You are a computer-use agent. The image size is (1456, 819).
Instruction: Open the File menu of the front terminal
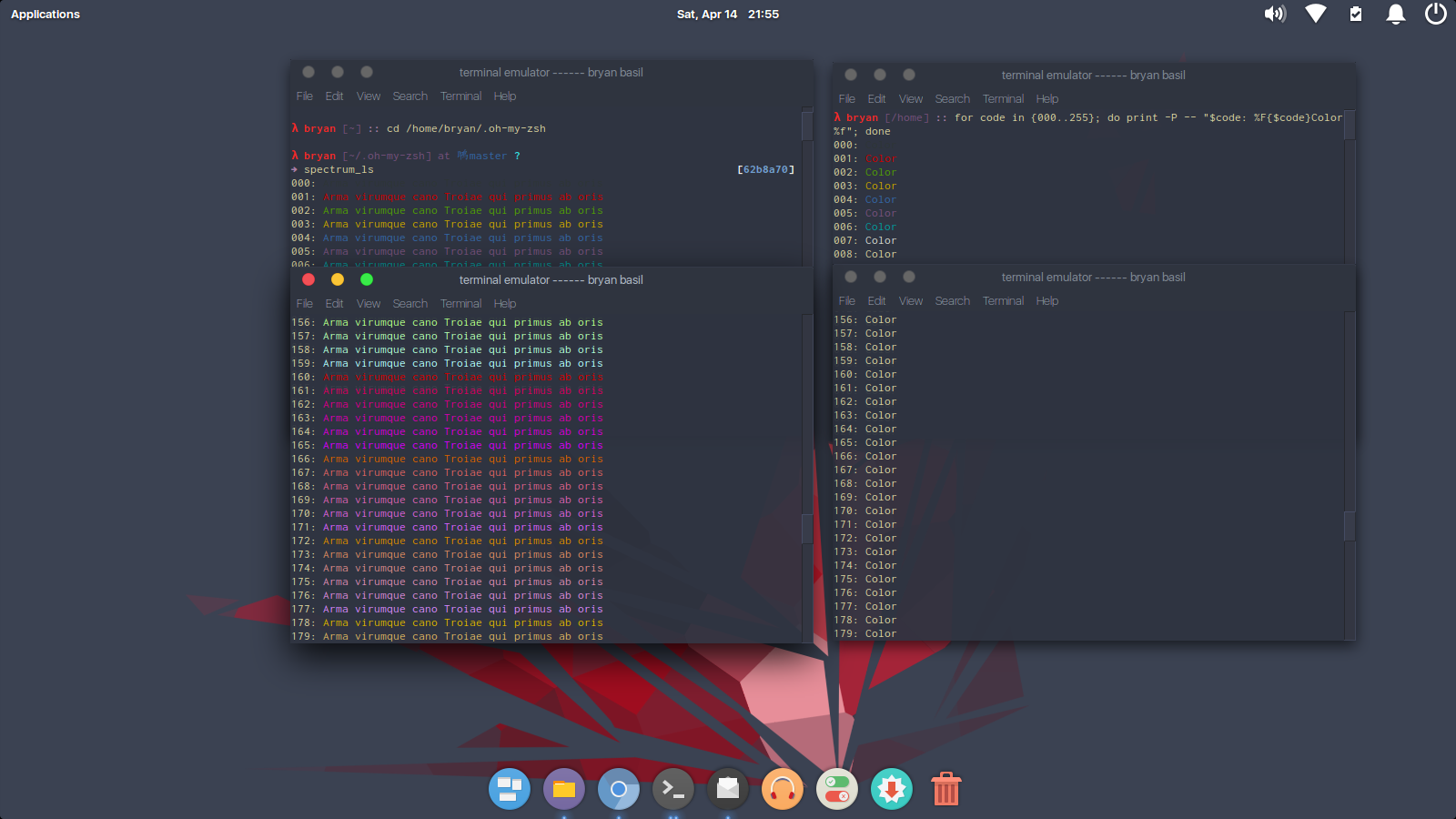[304, 303]
